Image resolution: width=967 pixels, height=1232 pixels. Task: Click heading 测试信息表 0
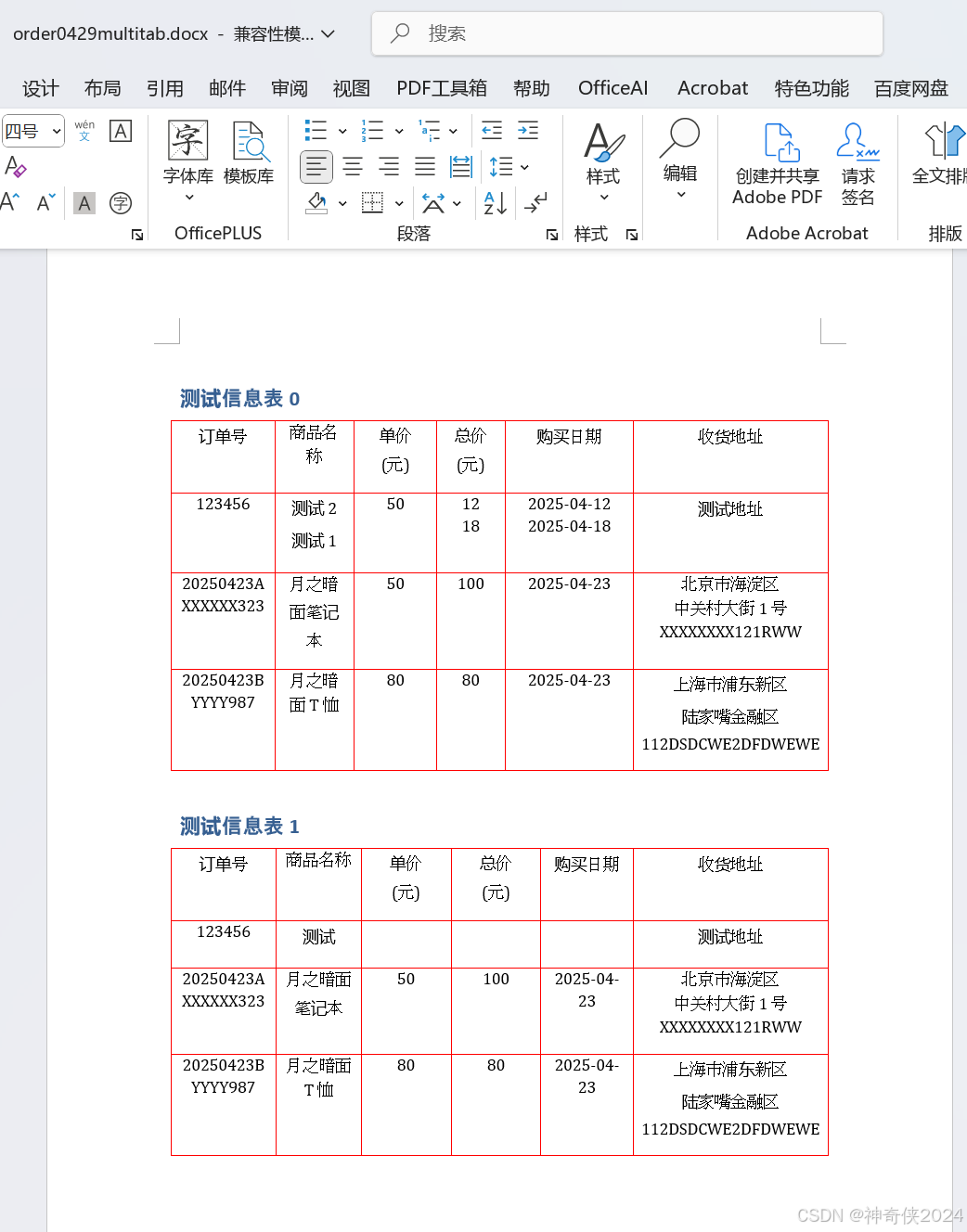(240, 398)
